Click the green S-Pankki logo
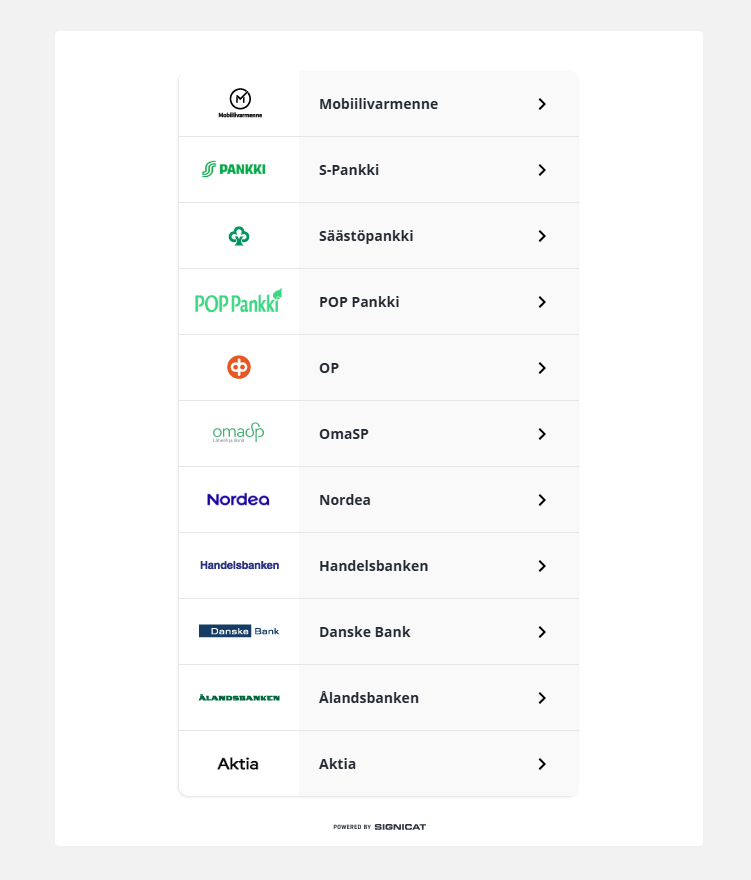The width and height of the screenshot is (751, 880). coord(234,169)
